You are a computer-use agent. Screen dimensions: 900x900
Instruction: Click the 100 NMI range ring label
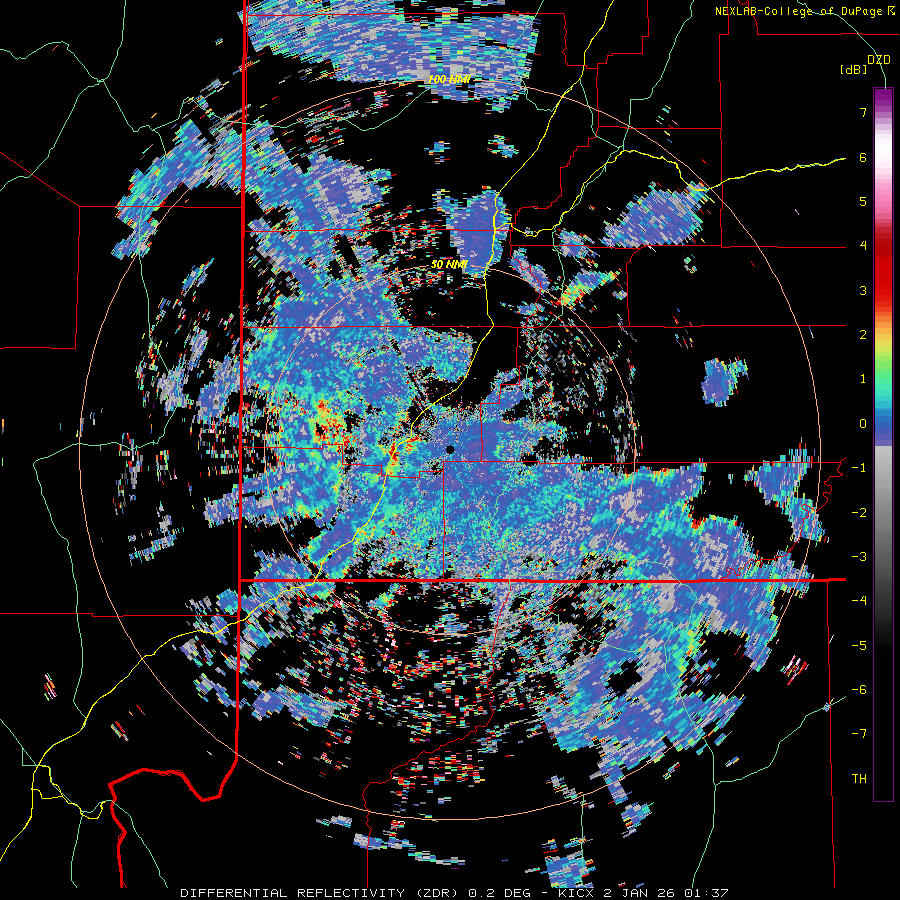click(x=449, y=79)
